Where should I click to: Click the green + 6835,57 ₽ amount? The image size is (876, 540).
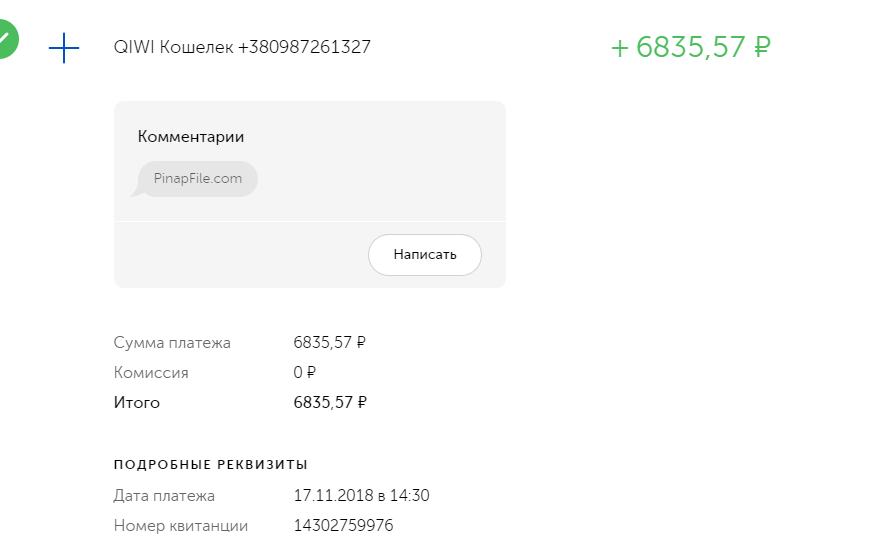tap(690, 47)
